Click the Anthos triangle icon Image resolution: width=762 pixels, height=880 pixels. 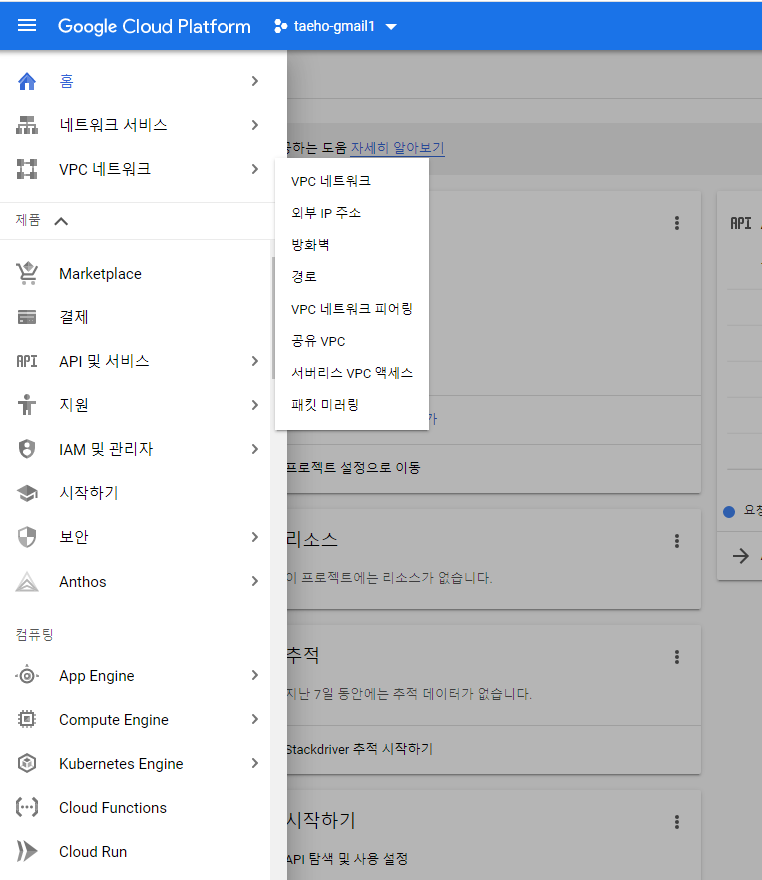point(27,581)
